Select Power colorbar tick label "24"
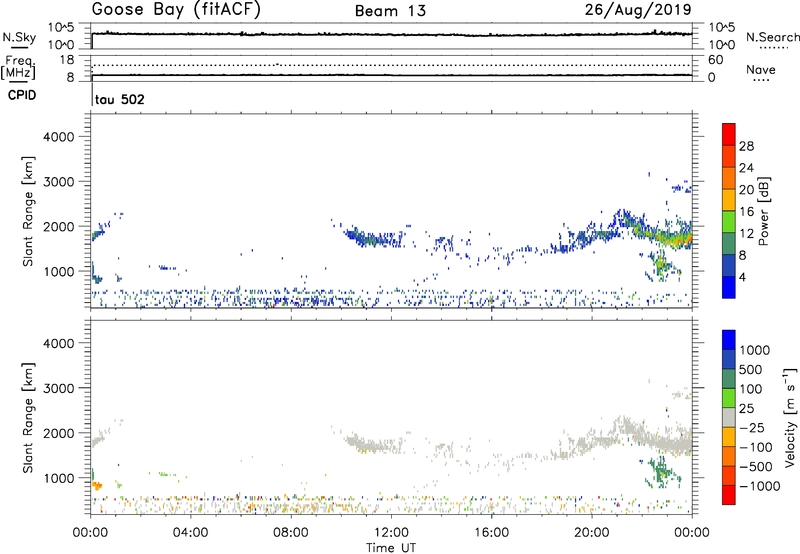This screenshot has width=800, height=554. [x=746, y=168]
